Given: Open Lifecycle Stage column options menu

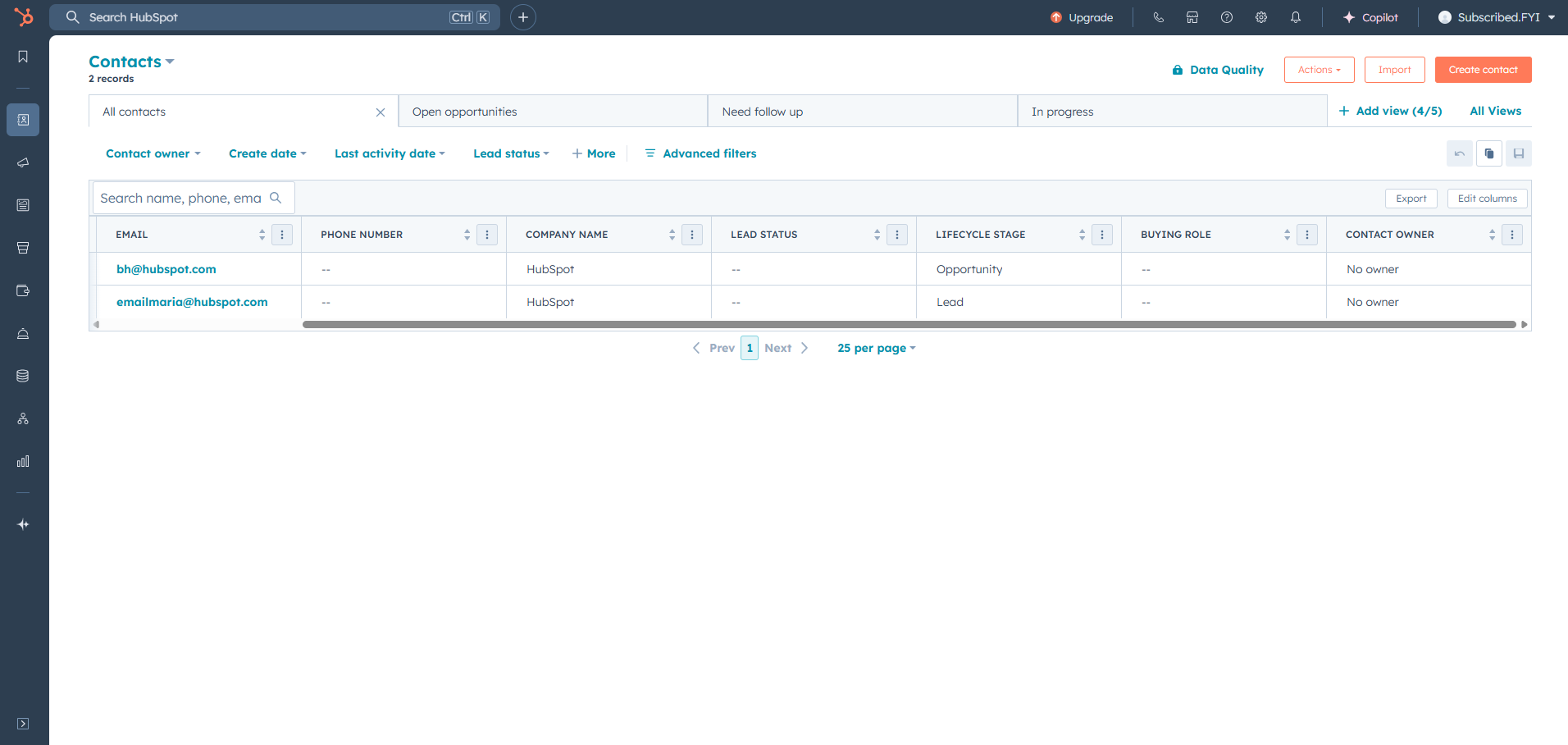Looking at the screenshot, I should [1102, 235].
